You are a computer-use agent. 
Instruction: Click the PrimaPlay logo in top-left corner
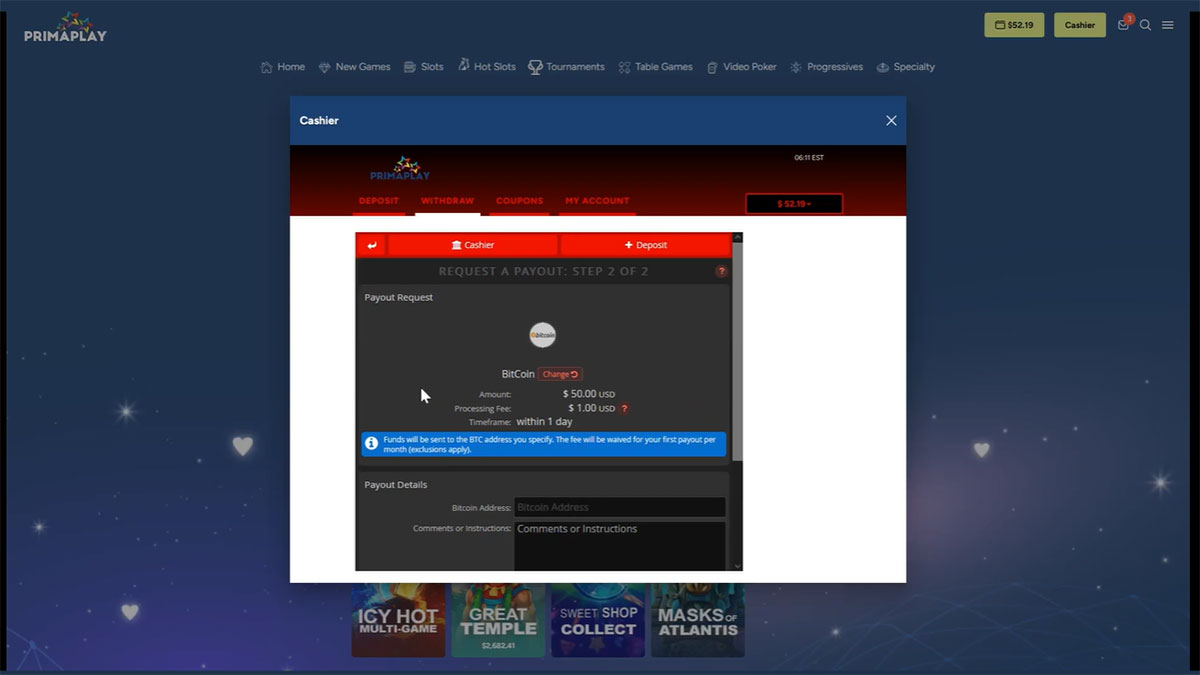[x=66, y=27]
